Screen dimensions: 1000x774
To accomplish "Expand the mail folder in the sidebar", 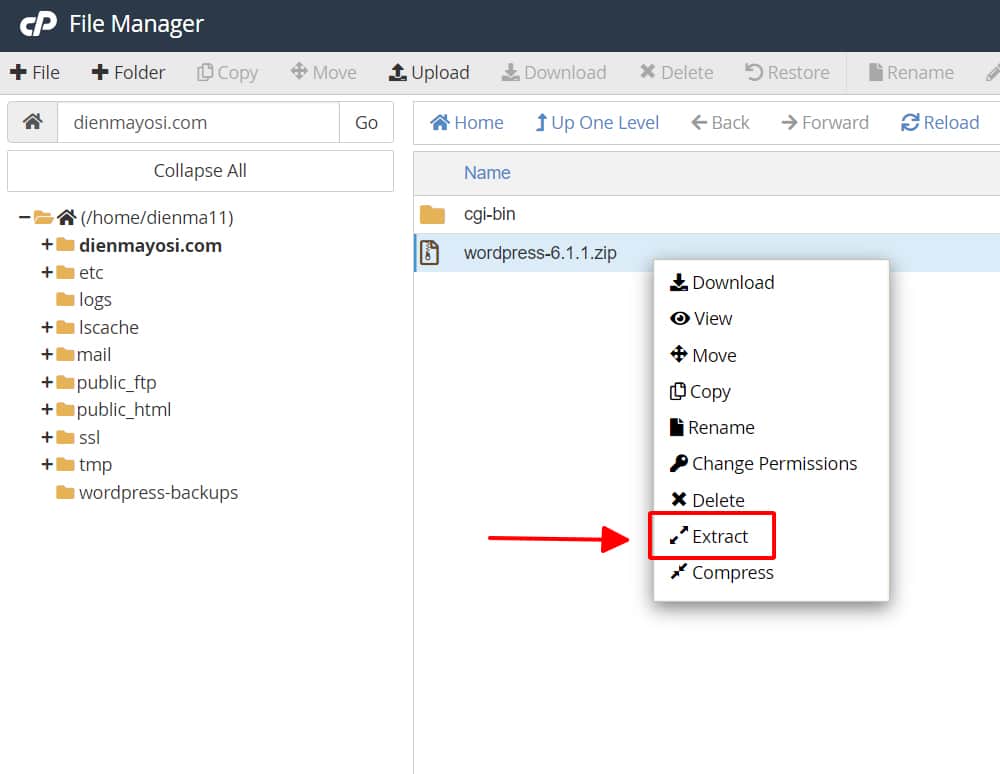I will coord(48,354).
